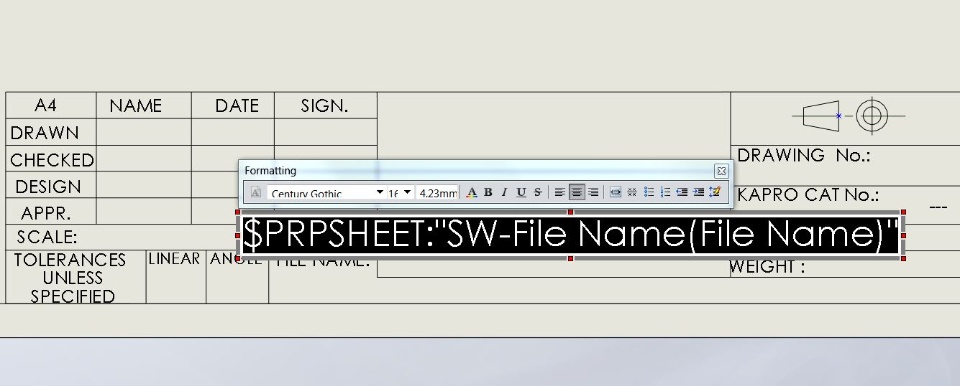The width and height of the screenshot is (960, 386).
Task: Click the Formatting toolbar title
Action: coord(271,170)
